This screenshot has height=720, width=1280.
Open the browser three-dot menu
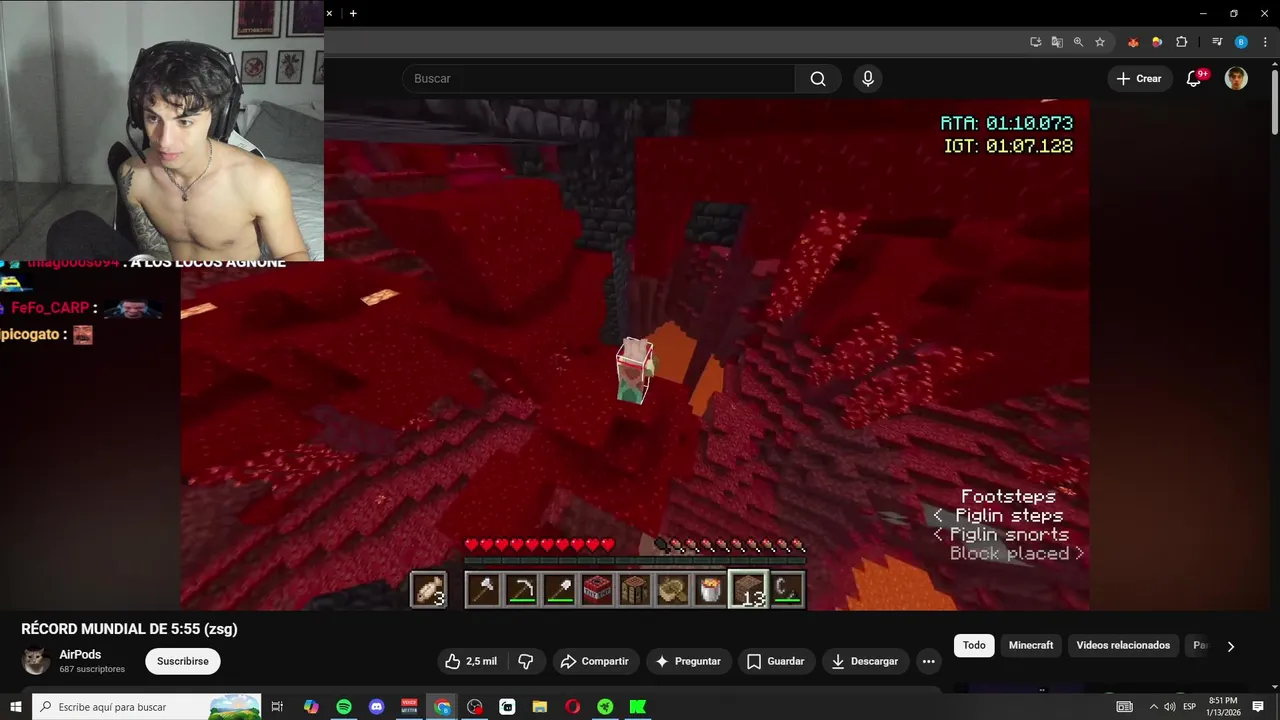point(1265,42)
